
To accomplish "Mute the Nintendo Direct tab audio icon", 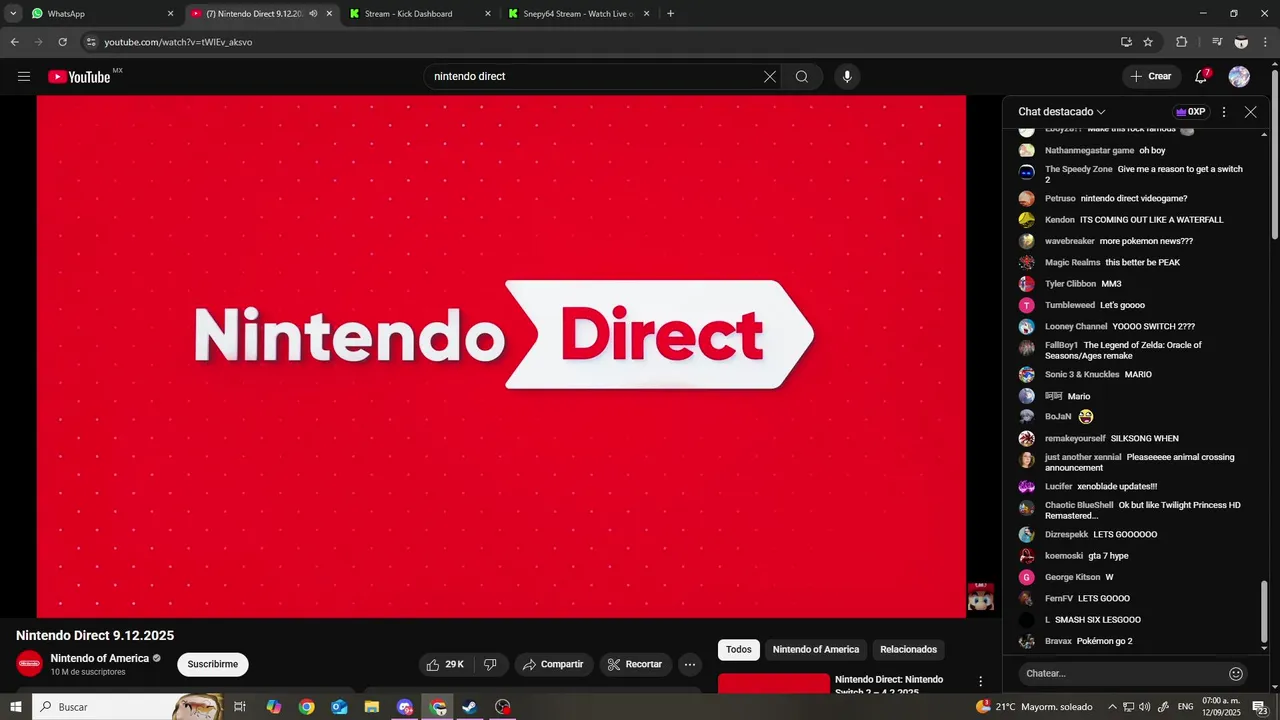I will pos(313,14).
